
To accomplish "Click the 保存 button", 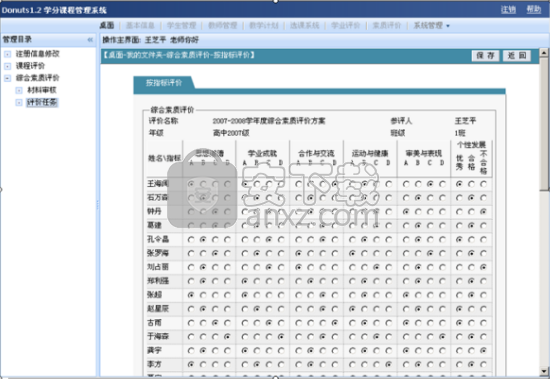I will pos(485,55).
